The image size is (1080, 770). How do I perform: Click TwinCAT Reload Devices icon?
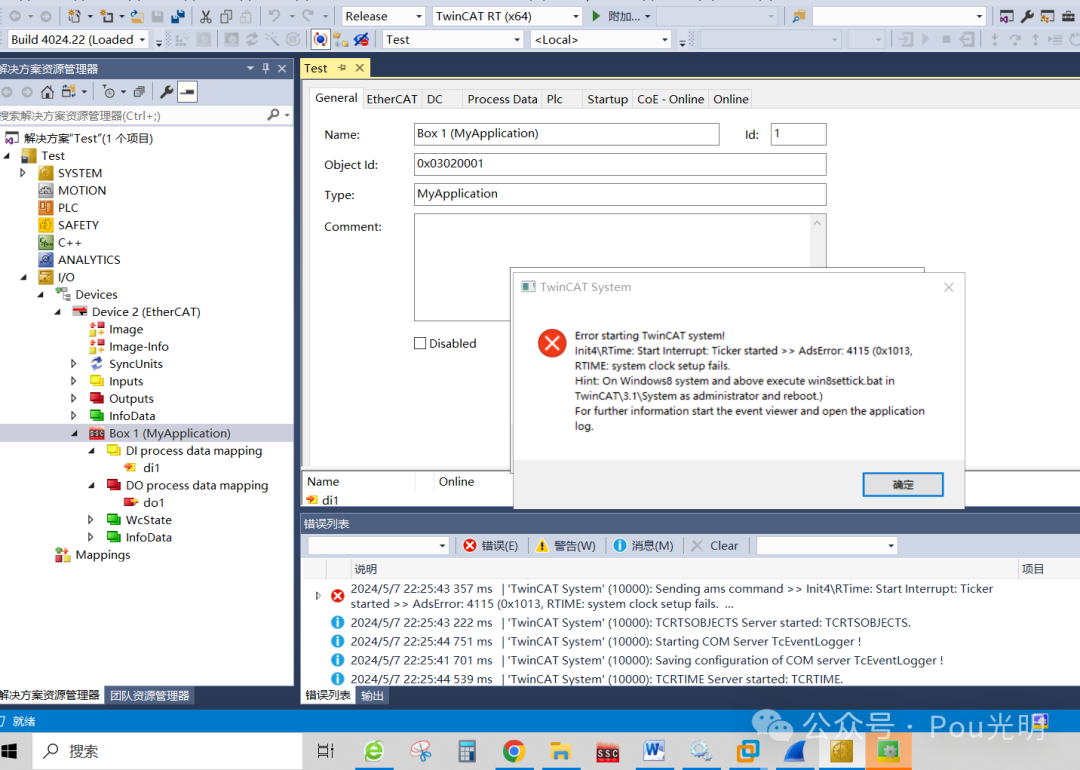point(341,40)
